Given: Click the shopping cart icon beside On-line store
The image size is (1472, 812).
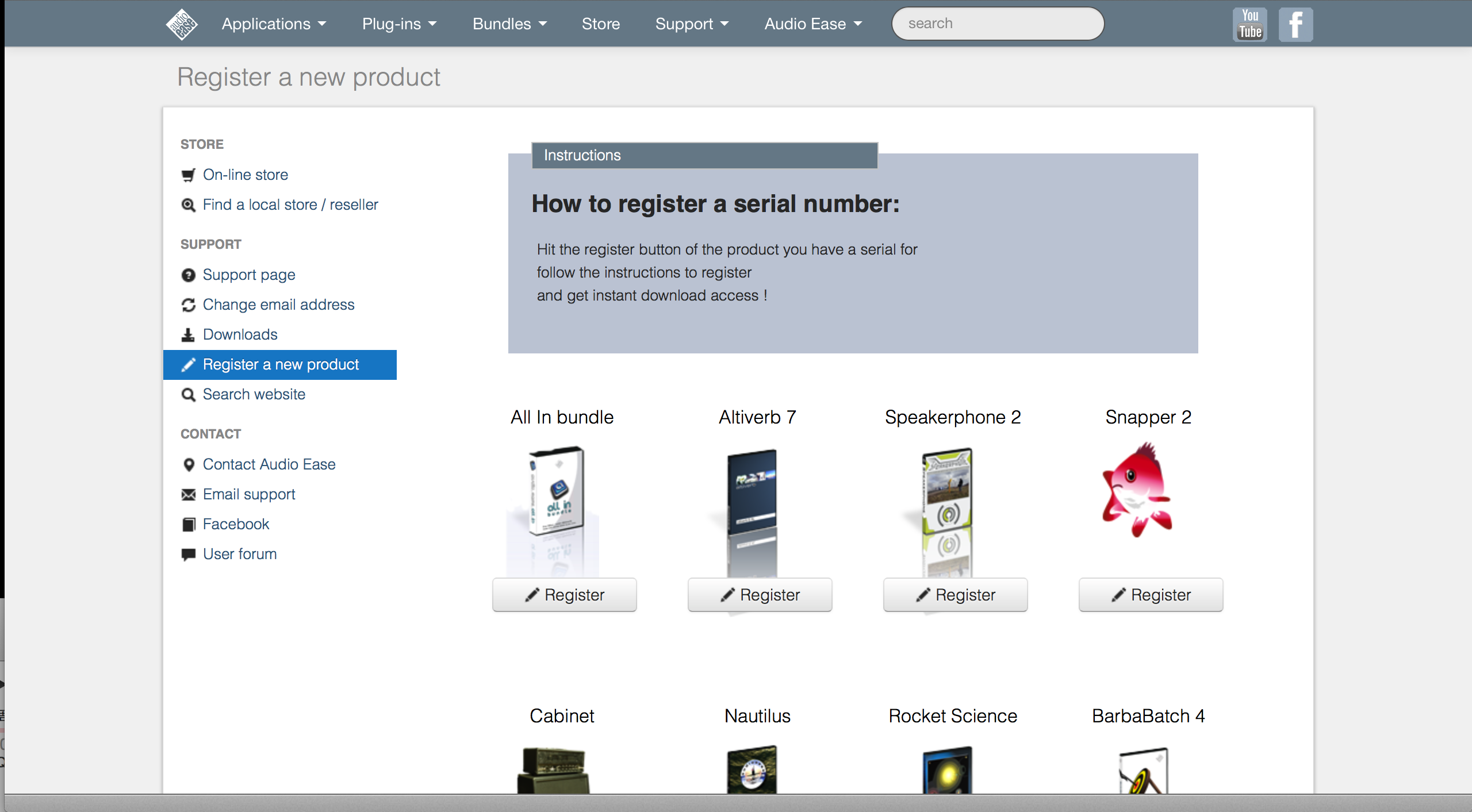Looking at the screenshot, I should (x=189, y=175).
